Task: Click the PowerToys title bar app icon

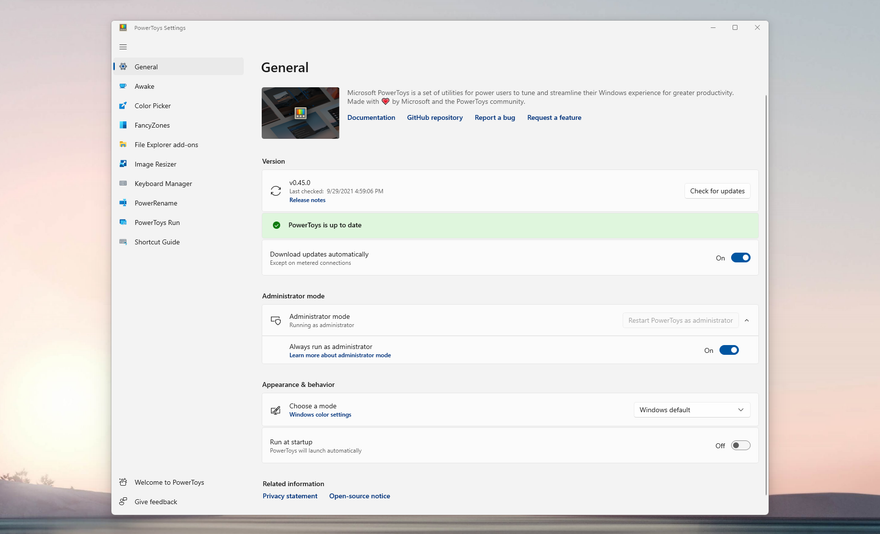Action: (x=123, y=28)
